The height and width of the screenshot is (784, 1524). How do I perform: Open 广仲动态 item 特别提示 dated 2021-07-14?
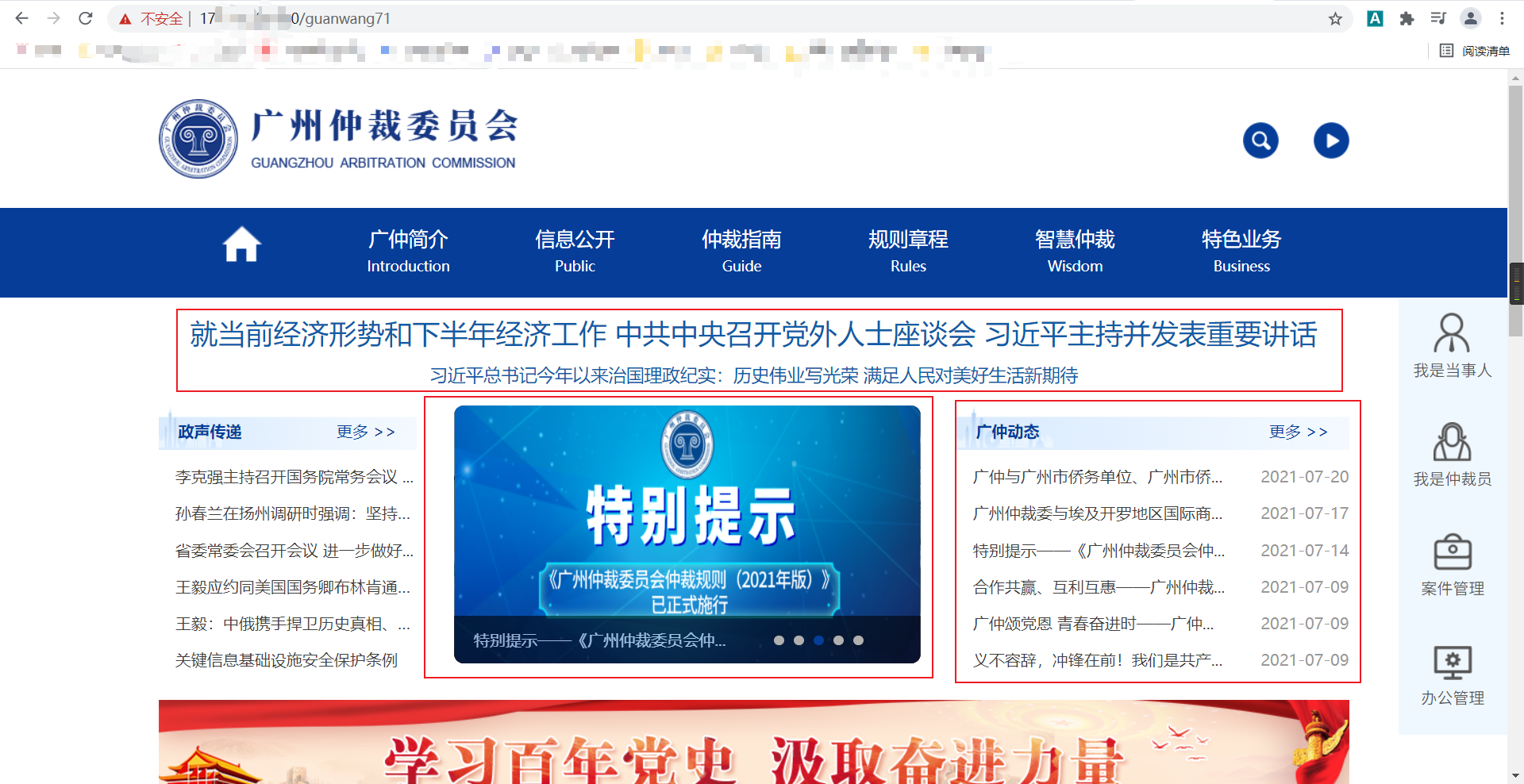1099,551
